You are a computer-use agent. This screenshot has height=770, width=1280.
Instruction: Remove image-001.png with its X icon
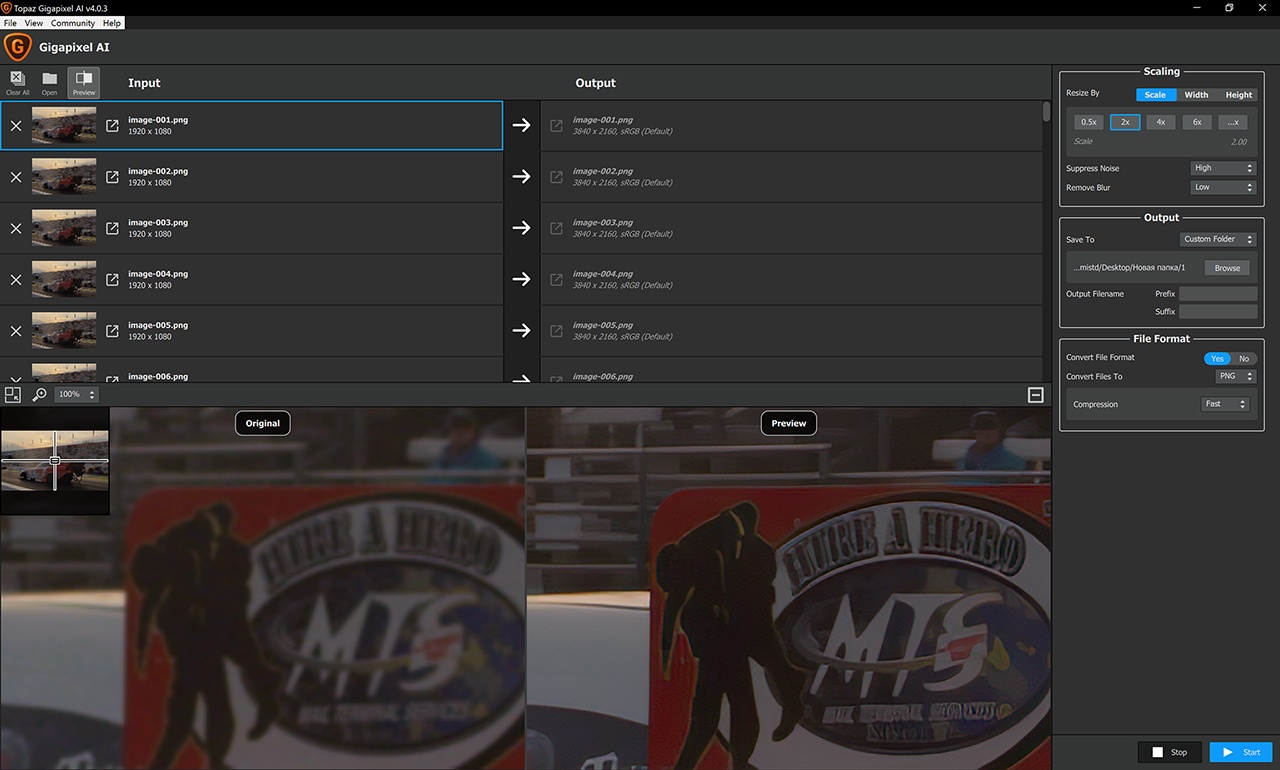click(x=16, y=126)
